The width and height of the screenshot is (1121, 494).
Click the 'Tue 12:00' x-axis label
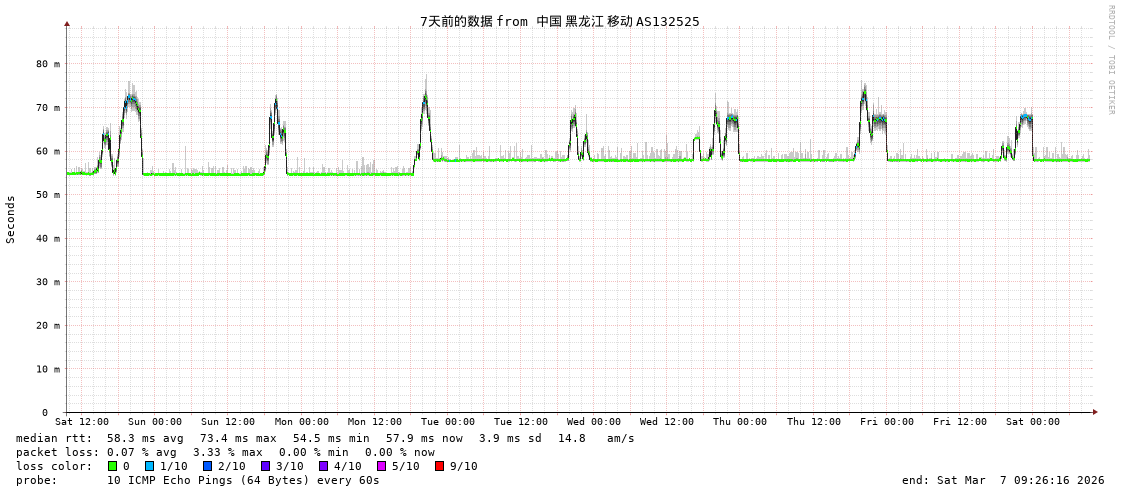[x=520, y=422]
